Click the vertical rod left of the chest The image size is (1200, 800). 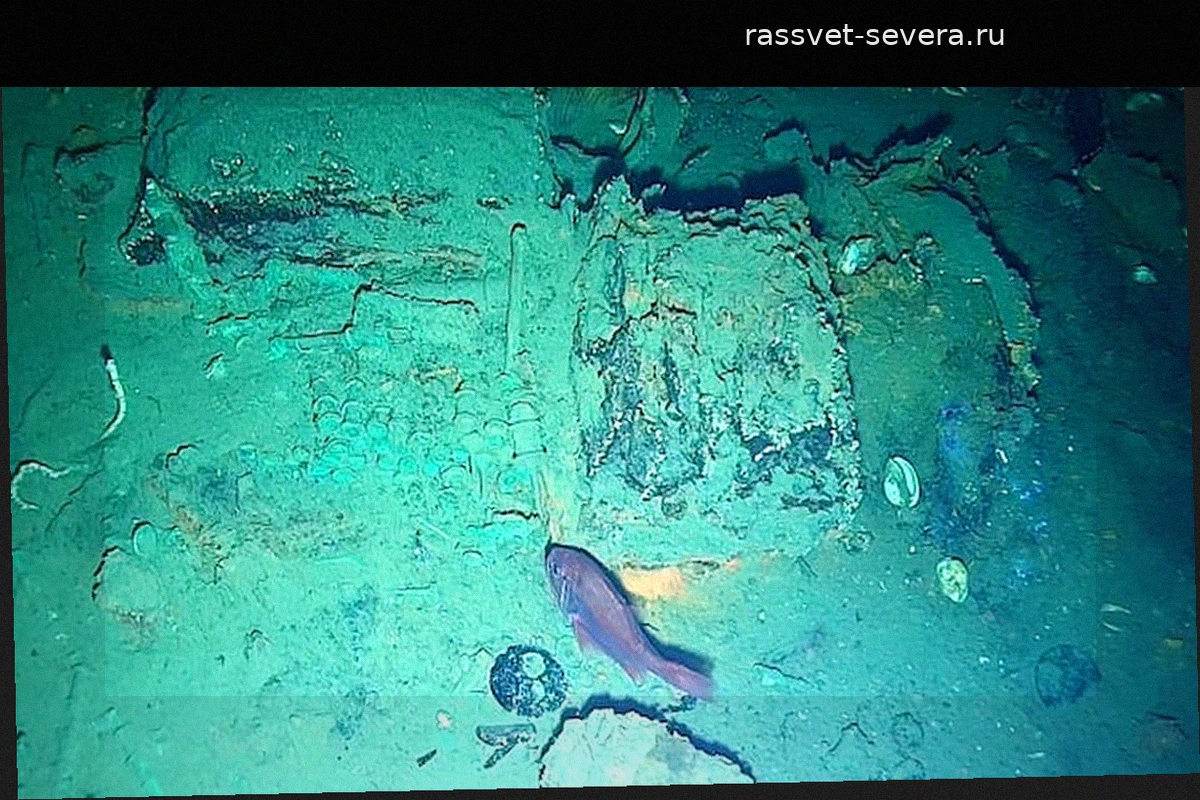(x=517, y=290)
